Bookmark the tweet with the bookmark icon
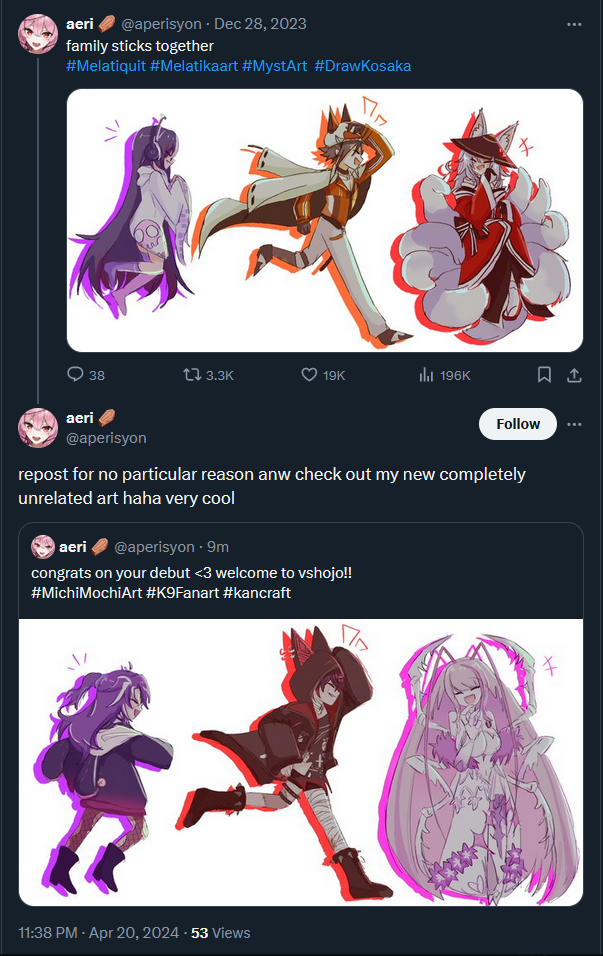This screenshot has width=603, height=956. (544, 374)
